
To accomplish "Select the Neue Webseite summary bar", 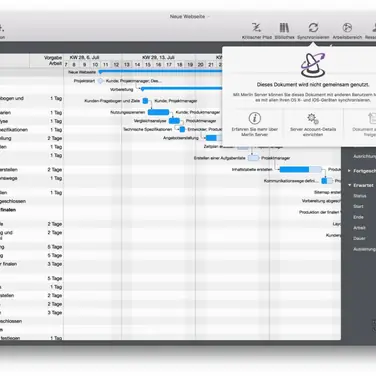I will pos(161,72).
